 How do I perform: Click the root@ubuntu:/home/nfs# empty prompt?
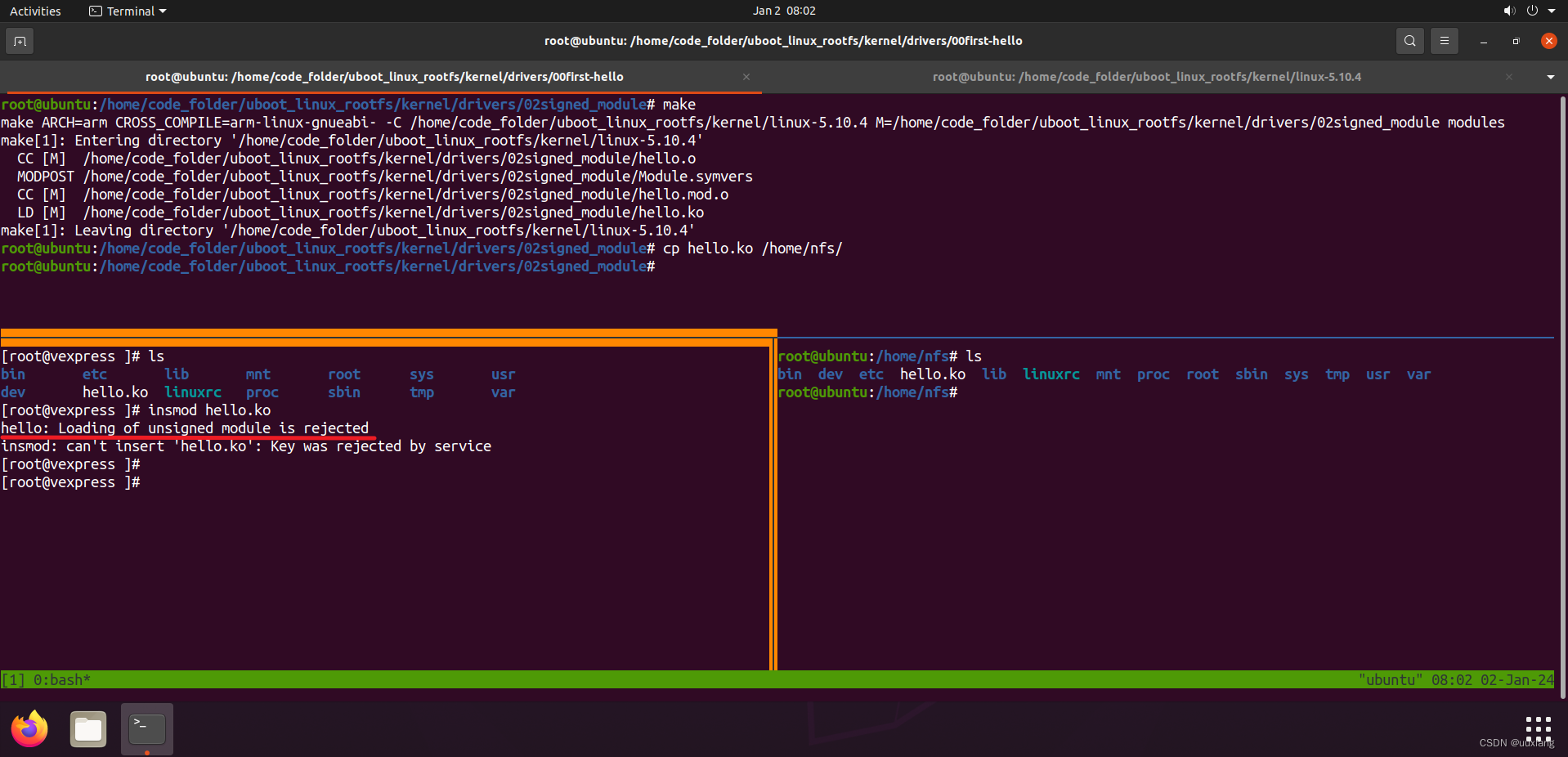pos(867,392)
